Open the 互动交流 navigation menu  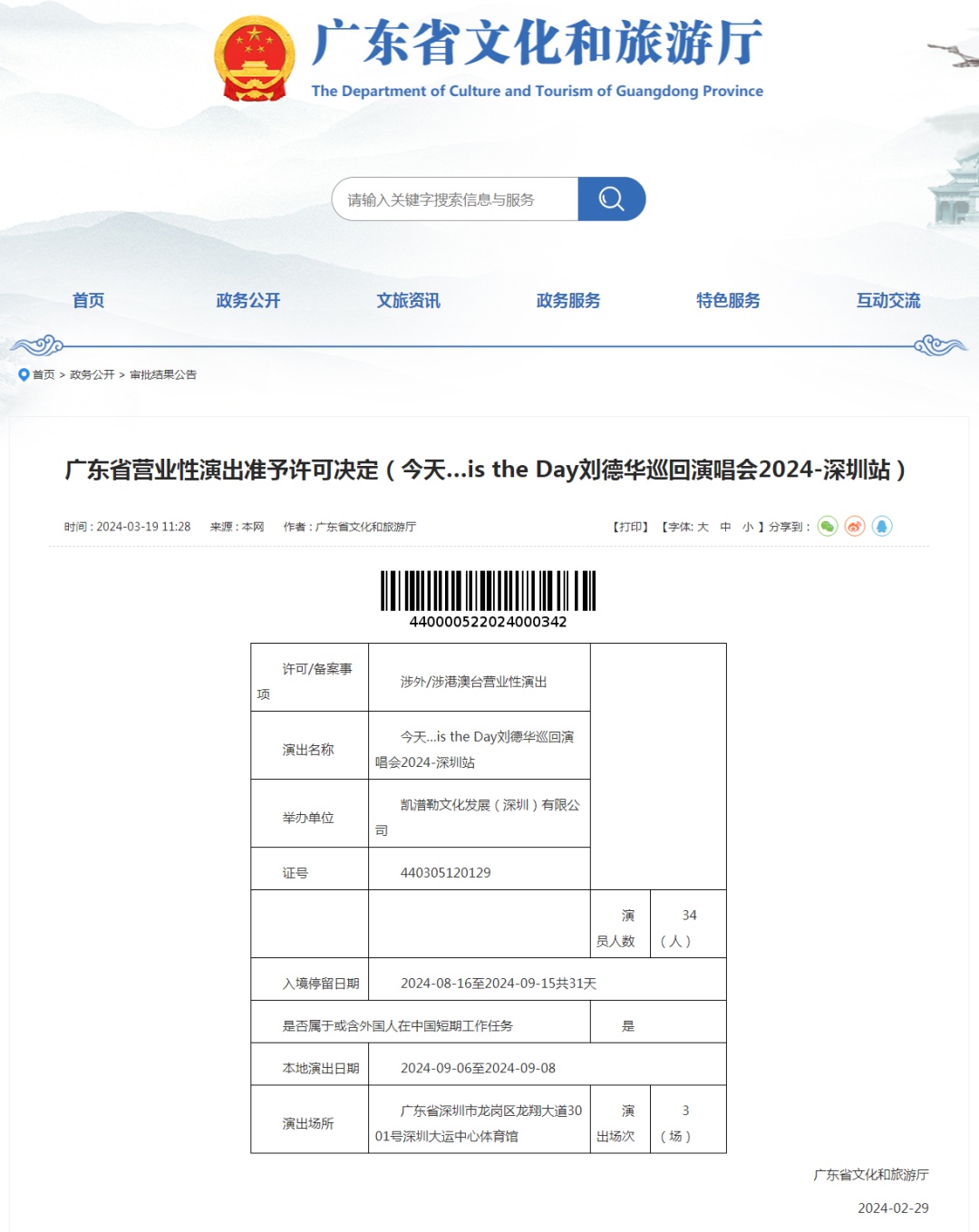pyautogui.click(x=888, y=300)
